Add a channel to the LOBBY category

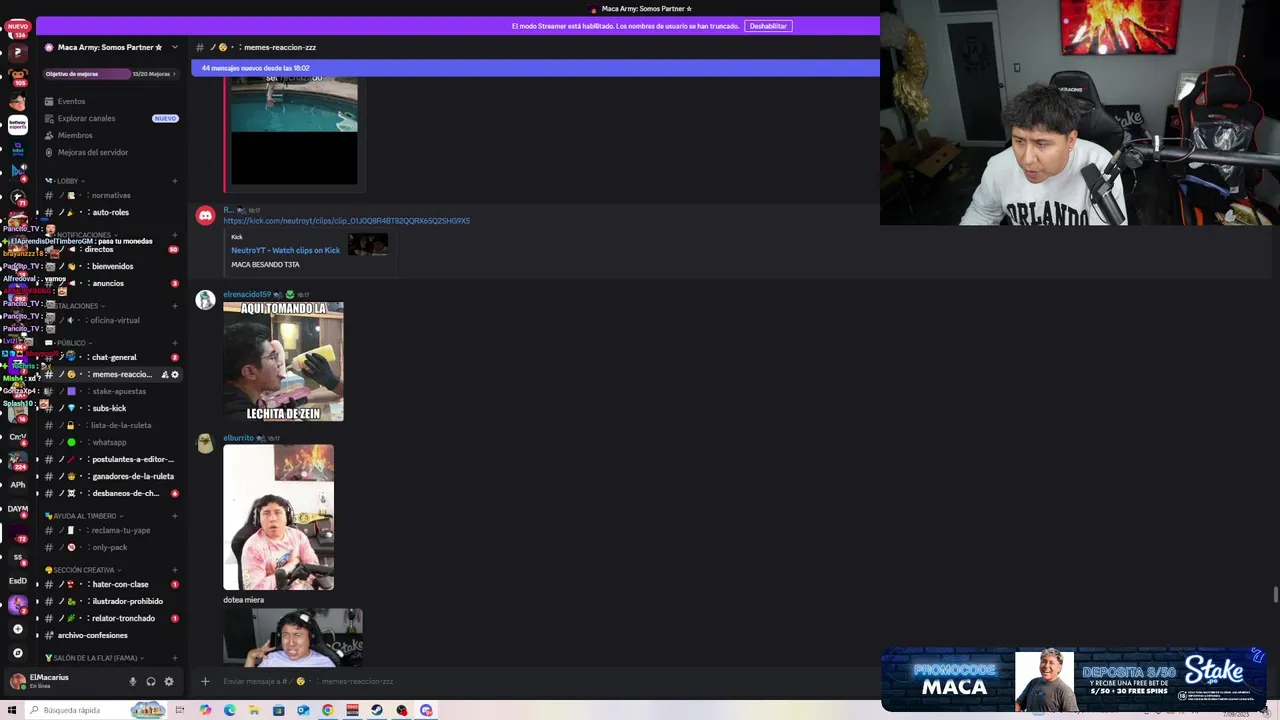pyautogui.click(x=175, y=181)
